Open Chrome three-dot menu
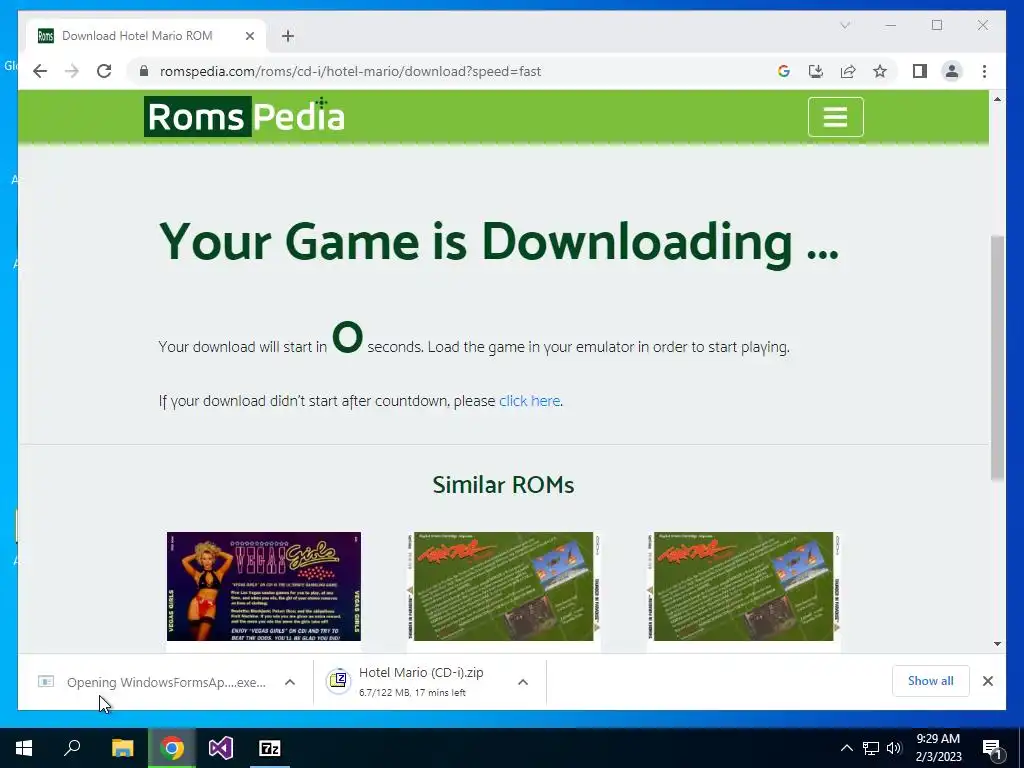 (x=984, y=71)
